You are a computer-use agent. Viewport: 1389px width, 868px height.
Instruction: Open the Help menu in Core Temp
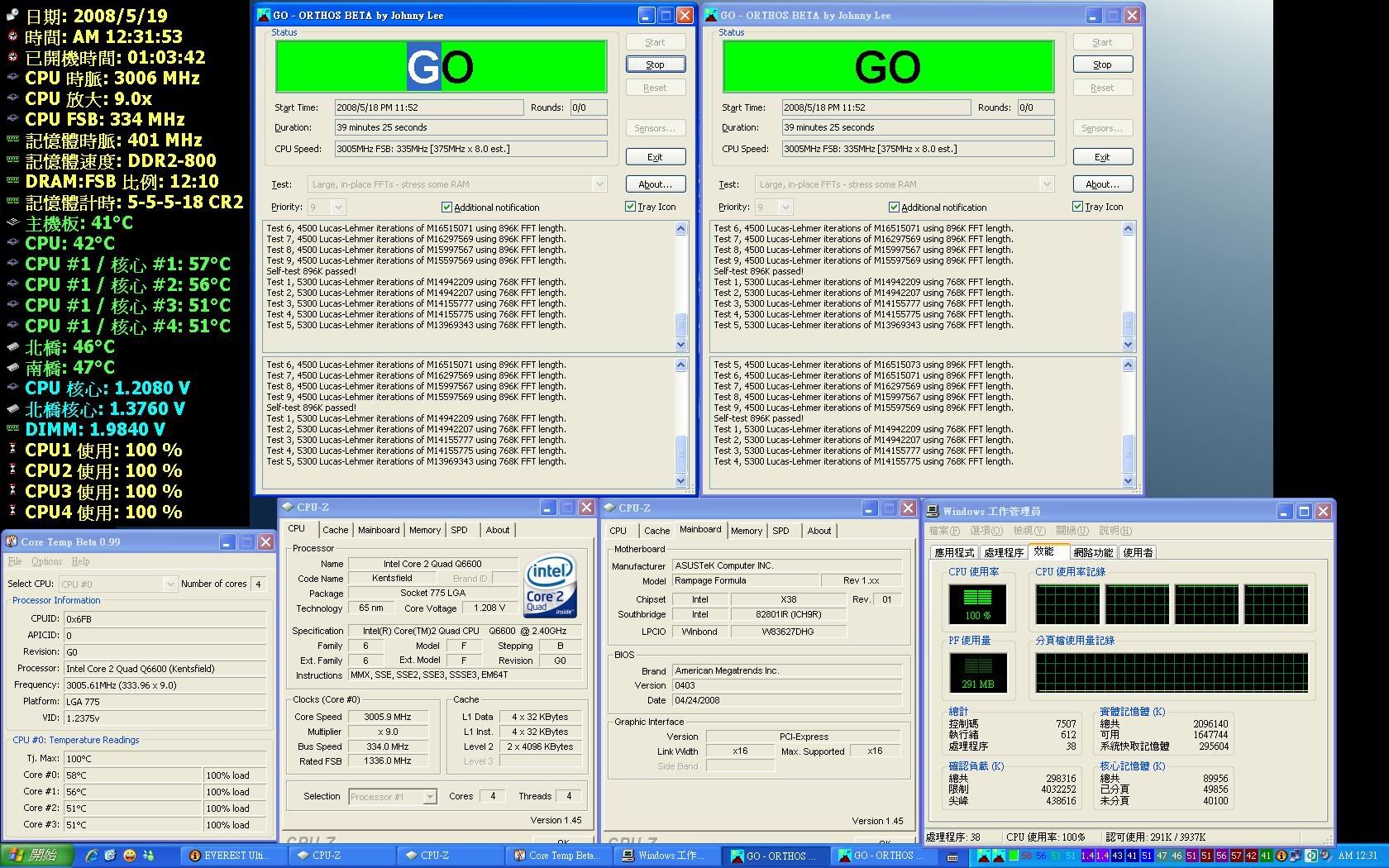pos(80,561)
